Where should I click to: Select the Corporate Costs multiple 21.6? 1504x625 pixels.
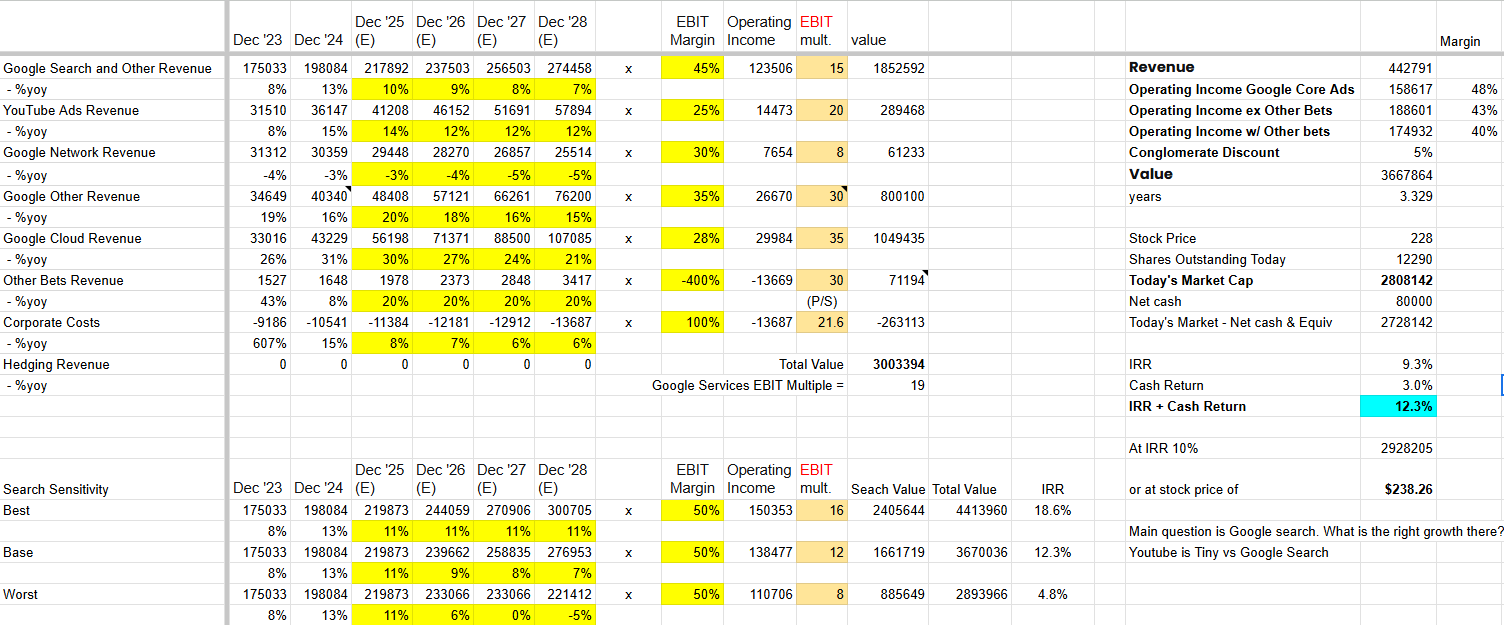point(822,322)
